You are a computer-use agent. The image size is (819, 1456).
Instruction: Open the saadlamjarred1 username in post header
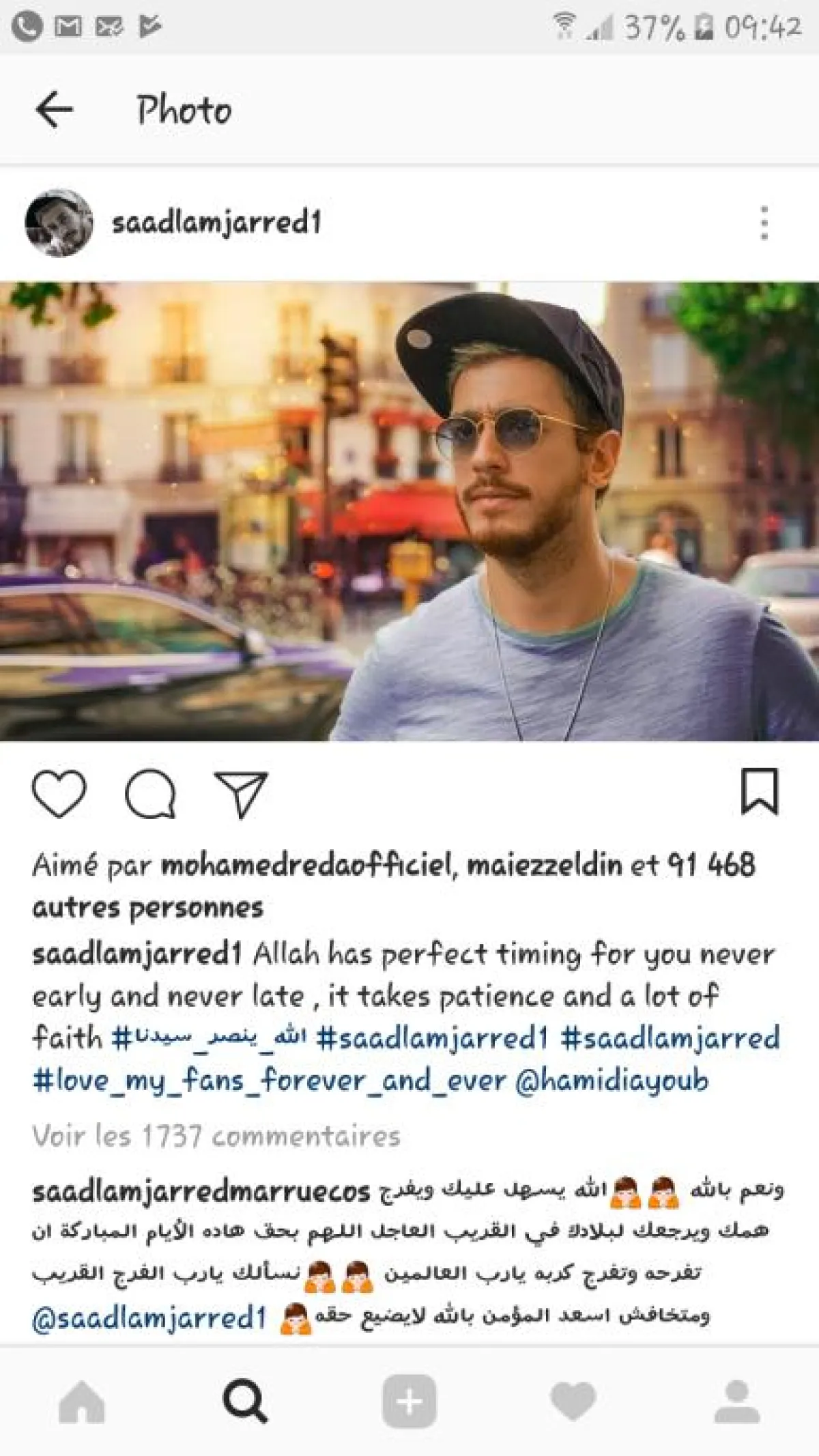coord(216,223)
